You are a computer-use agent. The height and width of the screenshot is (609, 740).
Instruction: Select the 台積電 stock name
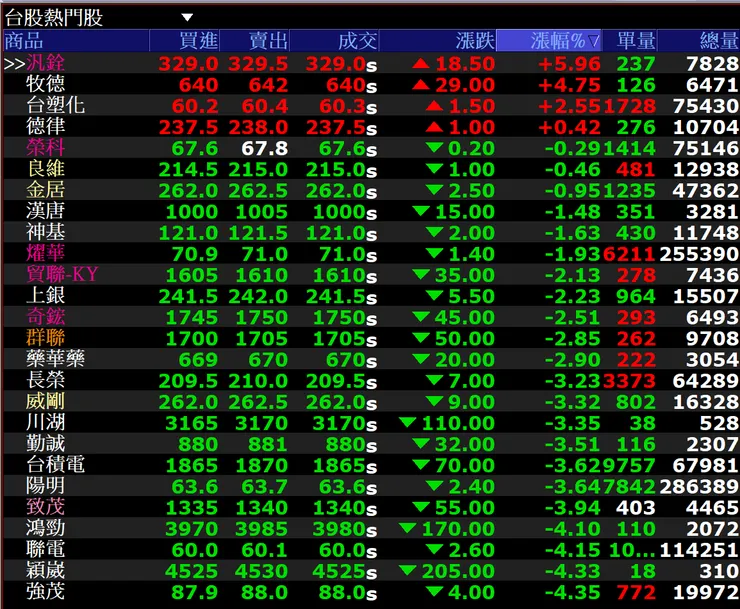click(55, 465)
